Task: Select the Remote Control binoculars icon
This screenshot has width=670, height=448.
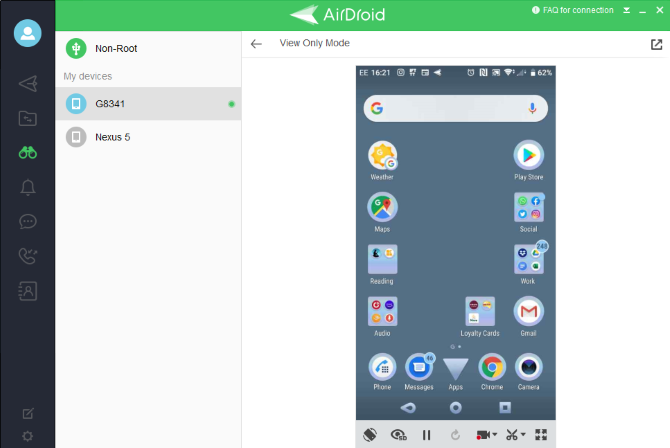Action: click(28, 153)
